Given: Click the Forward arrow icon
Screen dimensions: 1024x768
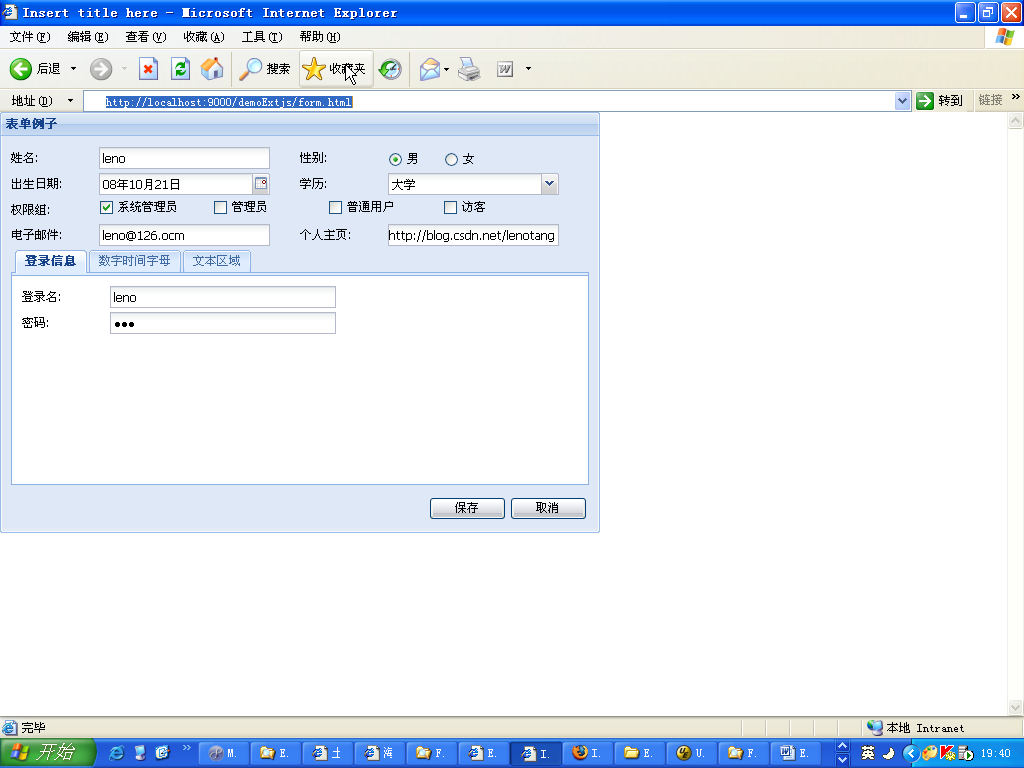Looking at the screenshot, I should (x=101, y=69).
